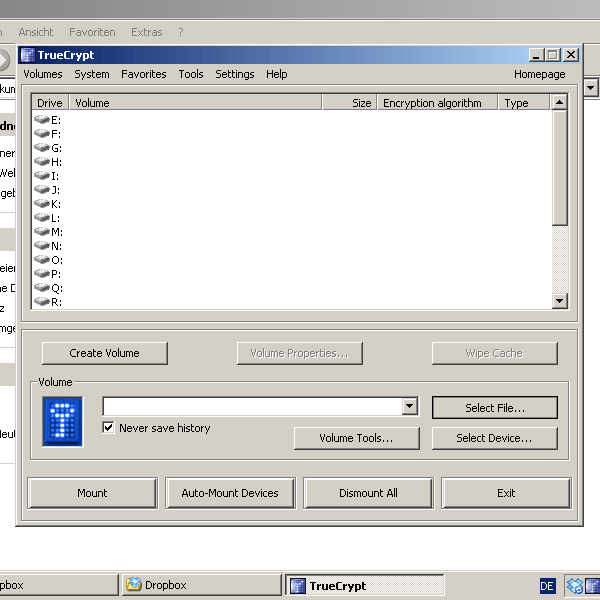Click Auto-Mount Devices button
This screenshot has width=600, height=600.
point(230,493)
